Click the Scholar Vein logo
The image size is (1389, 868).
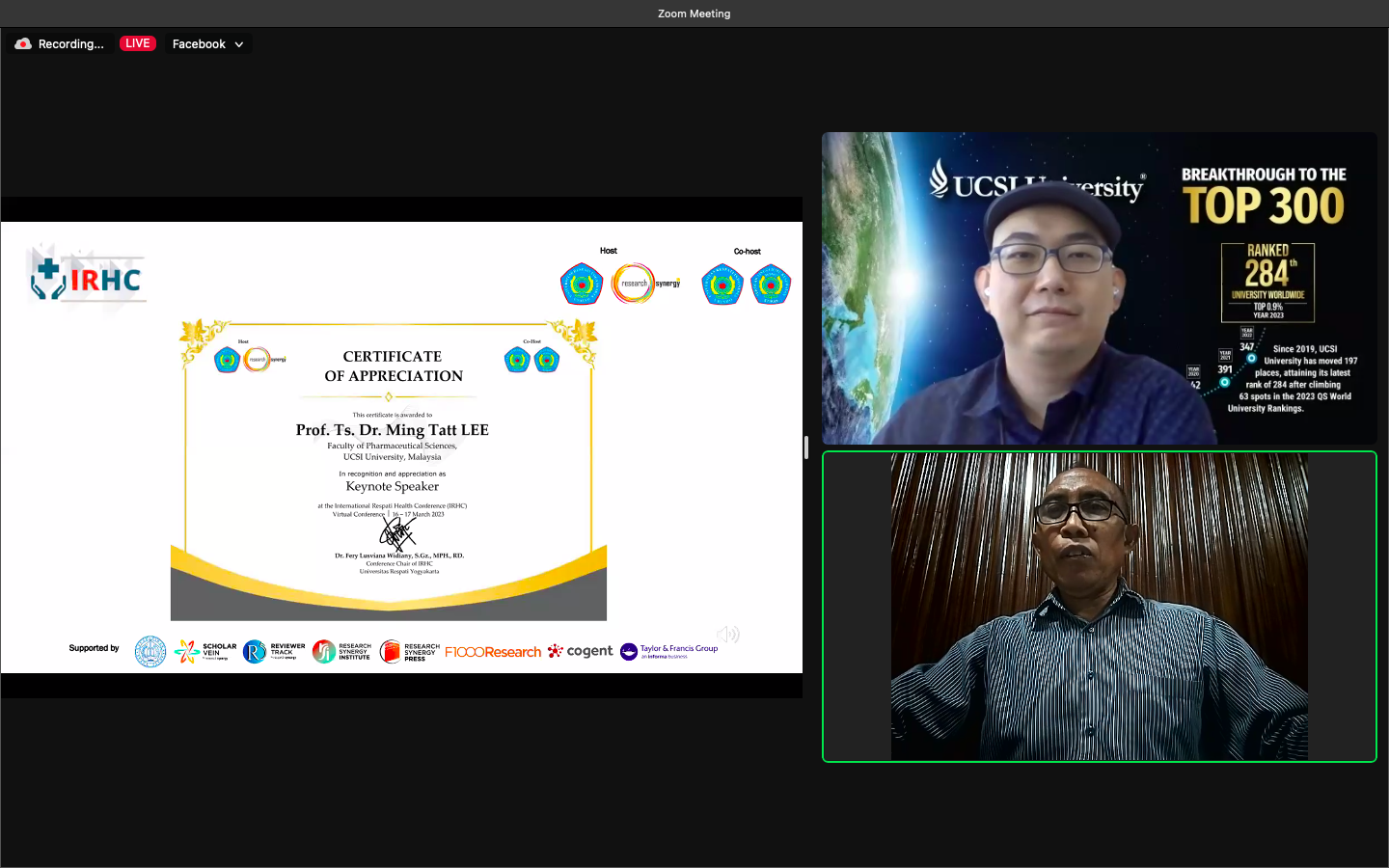[205, 652]
